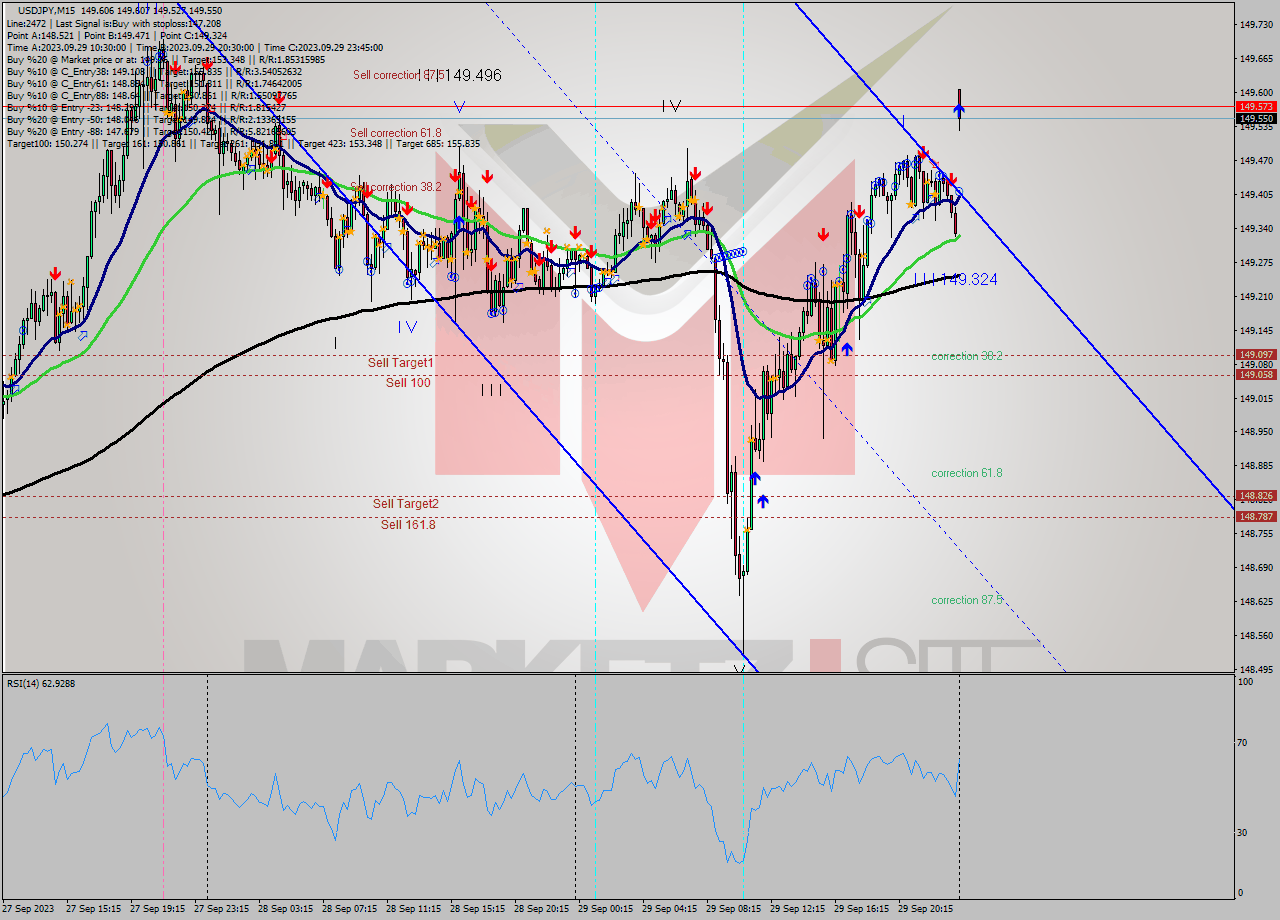
Task: Click the green 'correction 87.5' label
Action: [967, 600]
